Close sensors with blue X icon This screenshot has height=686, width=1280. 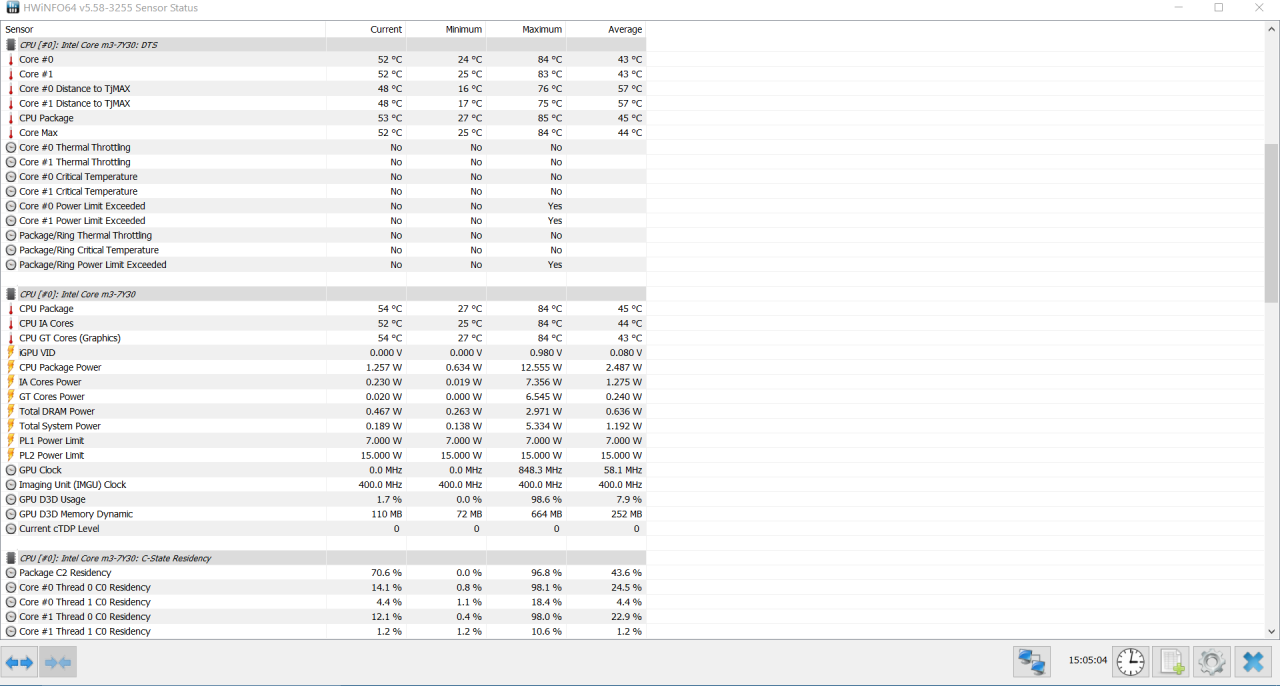click(1252, 661)
